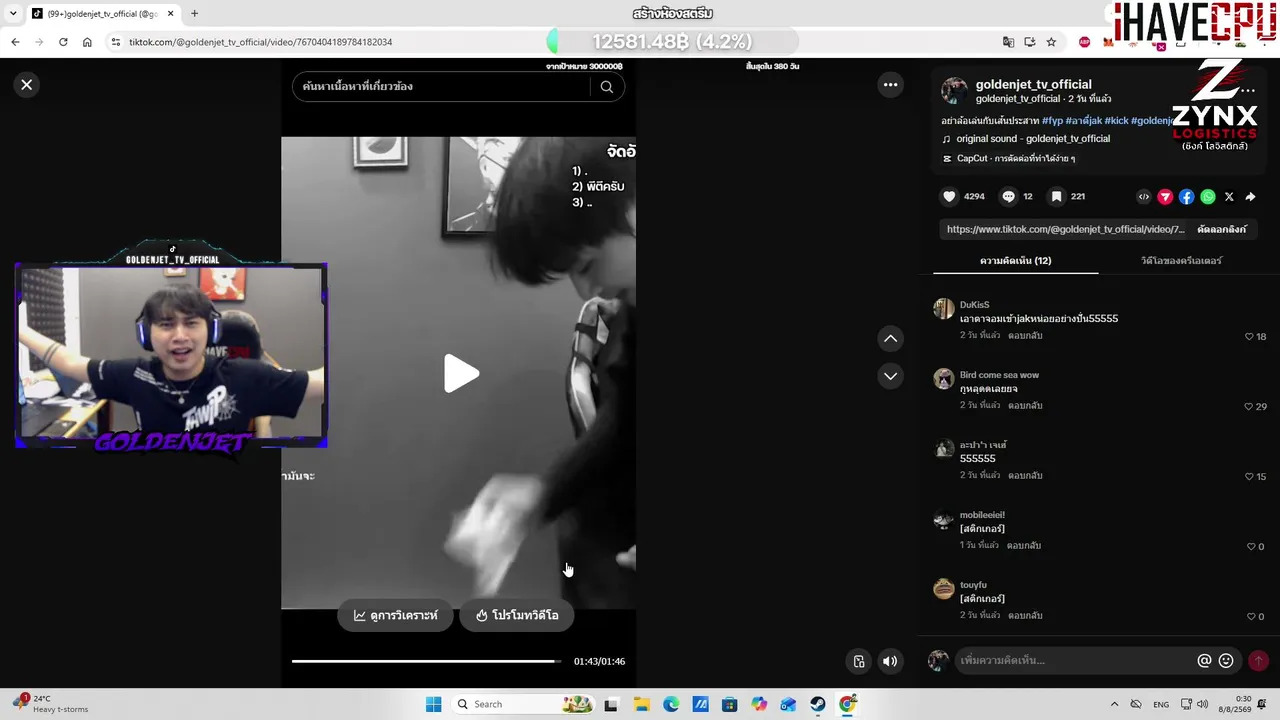
Task: Reply to DuKisS's comment
Action: point(1025,336)
